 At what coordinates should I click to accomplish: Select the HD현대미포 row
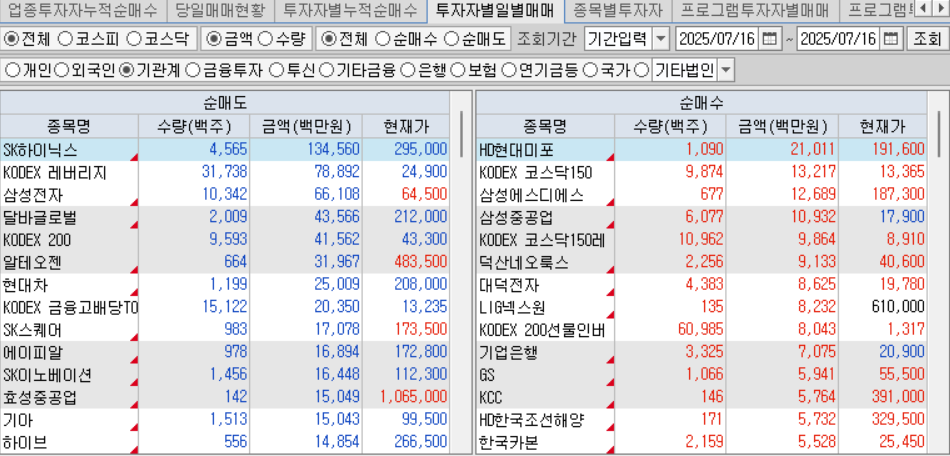click(x=702, y=150)
